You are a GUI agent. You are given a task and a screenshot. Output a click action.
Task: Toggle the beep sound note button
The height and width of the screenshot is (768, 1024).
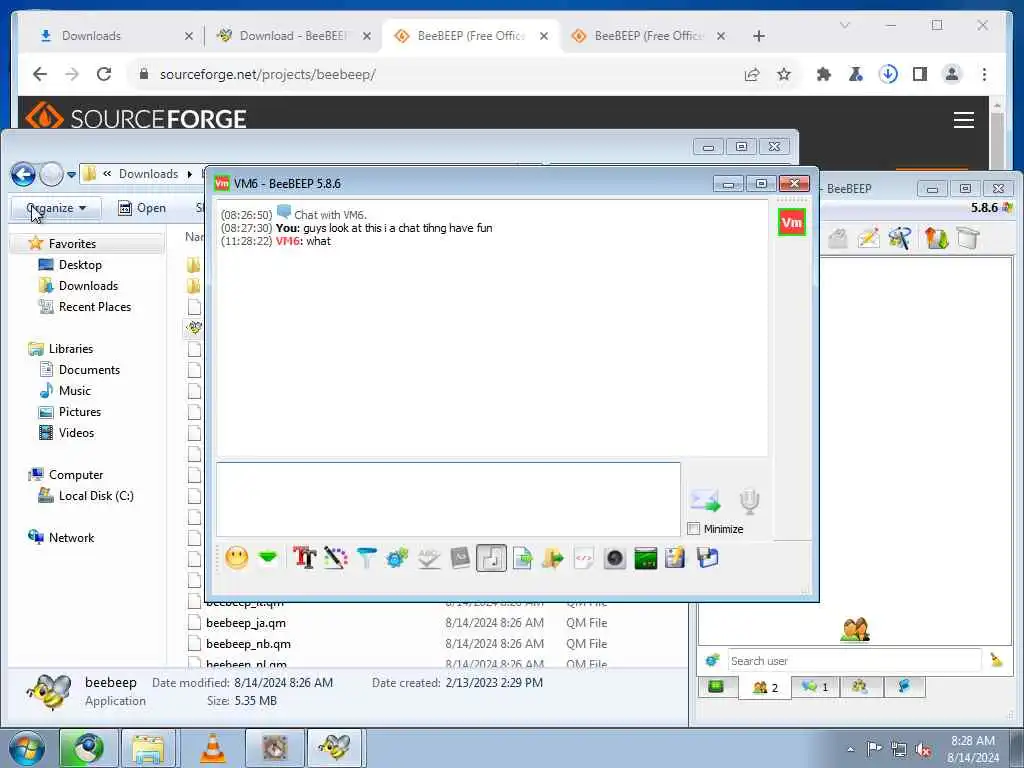(x=491, y=558)
